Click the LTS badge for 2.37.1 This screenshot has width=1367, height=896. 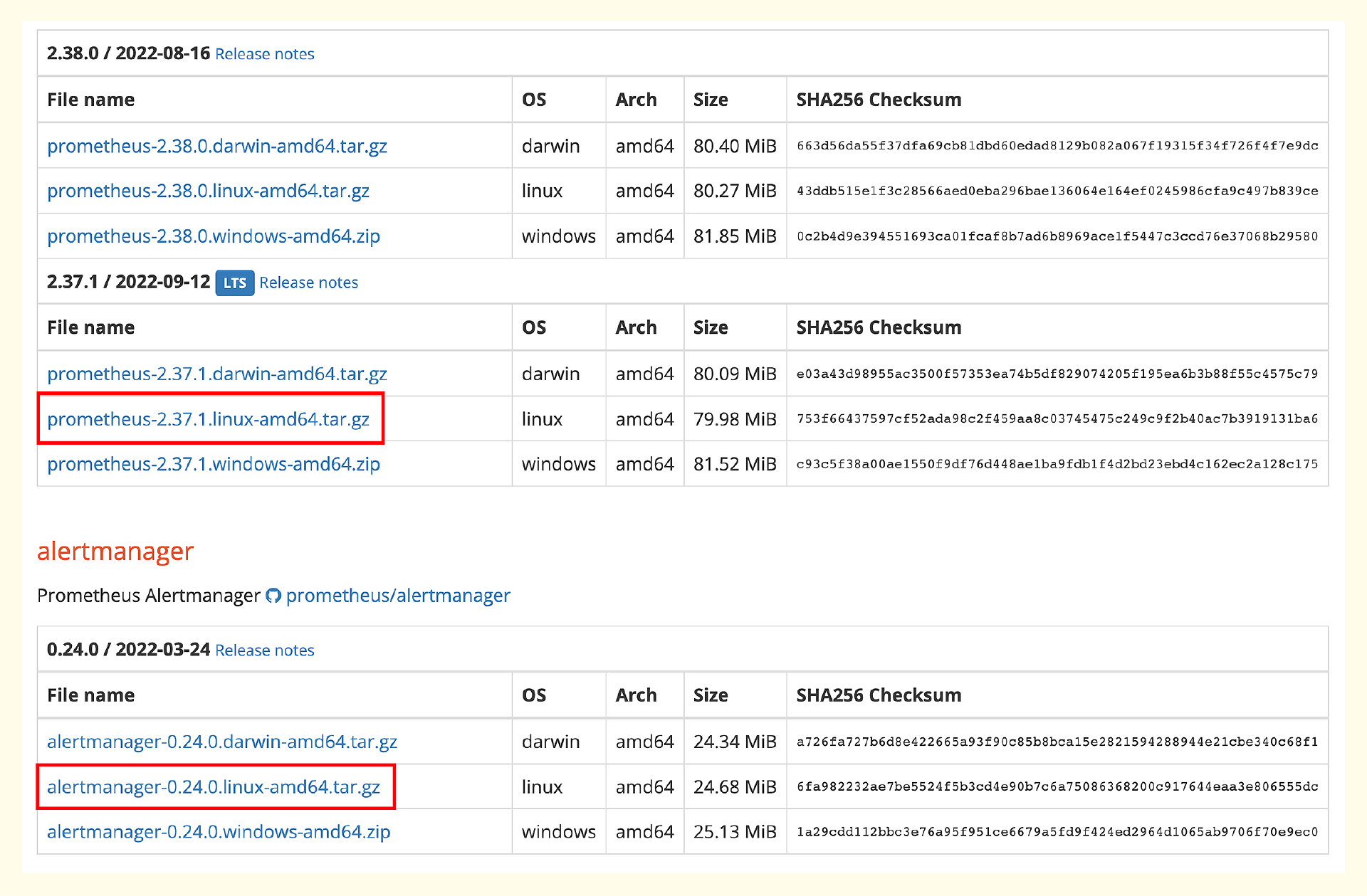pos(235,283)
